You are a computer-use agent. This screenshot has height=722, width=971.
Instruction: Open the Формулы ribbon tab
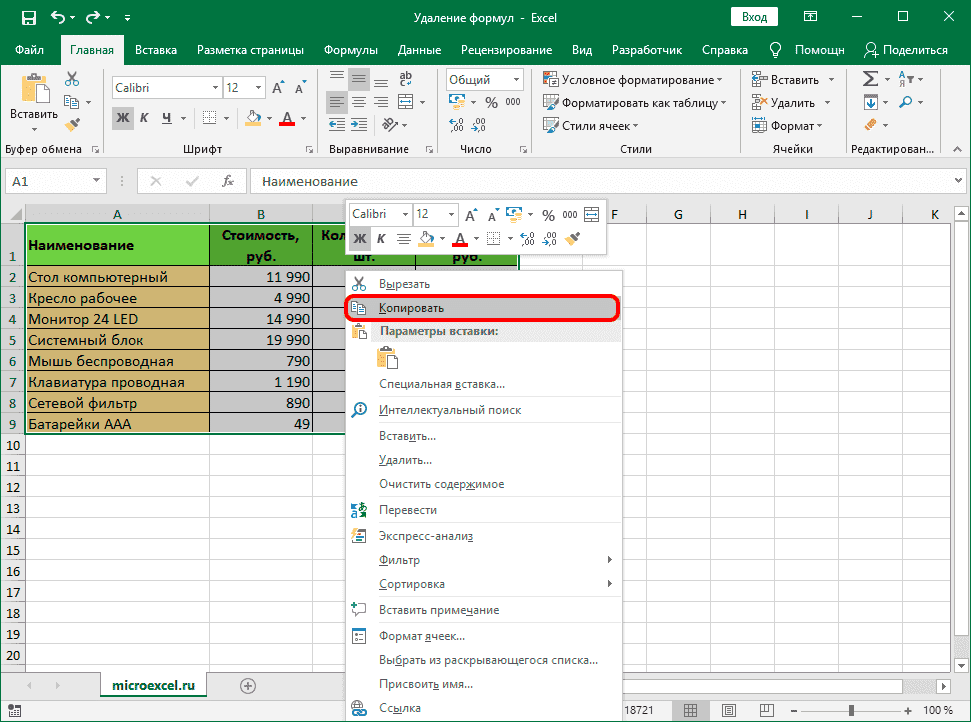pyautogui.click(x=350, y=50)
